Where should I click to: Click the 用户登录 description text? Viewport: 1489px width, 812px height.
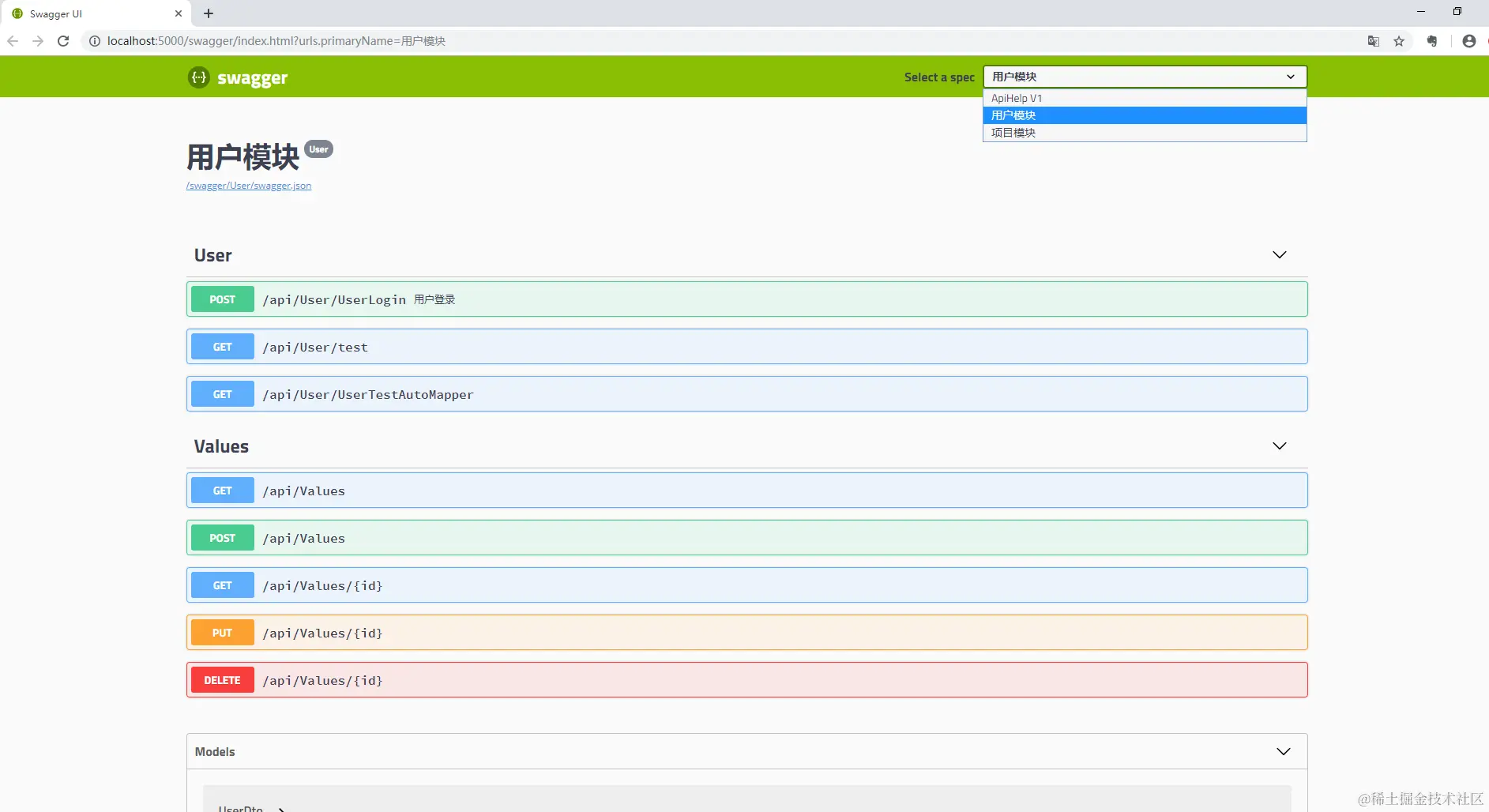coord(434,299)
